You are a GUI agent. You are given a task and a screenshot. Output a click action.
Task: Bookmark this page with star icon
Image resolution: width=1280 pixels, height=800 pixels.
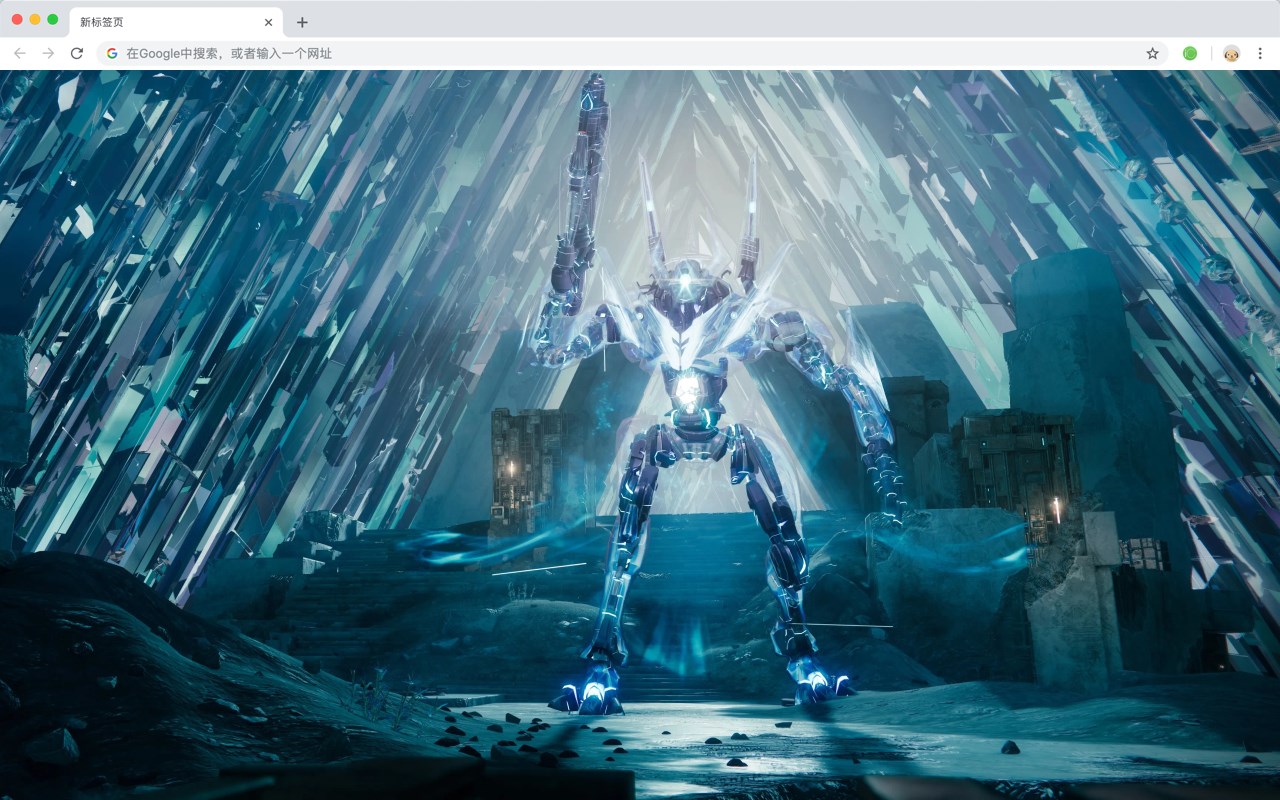[x=1152, y=53]
